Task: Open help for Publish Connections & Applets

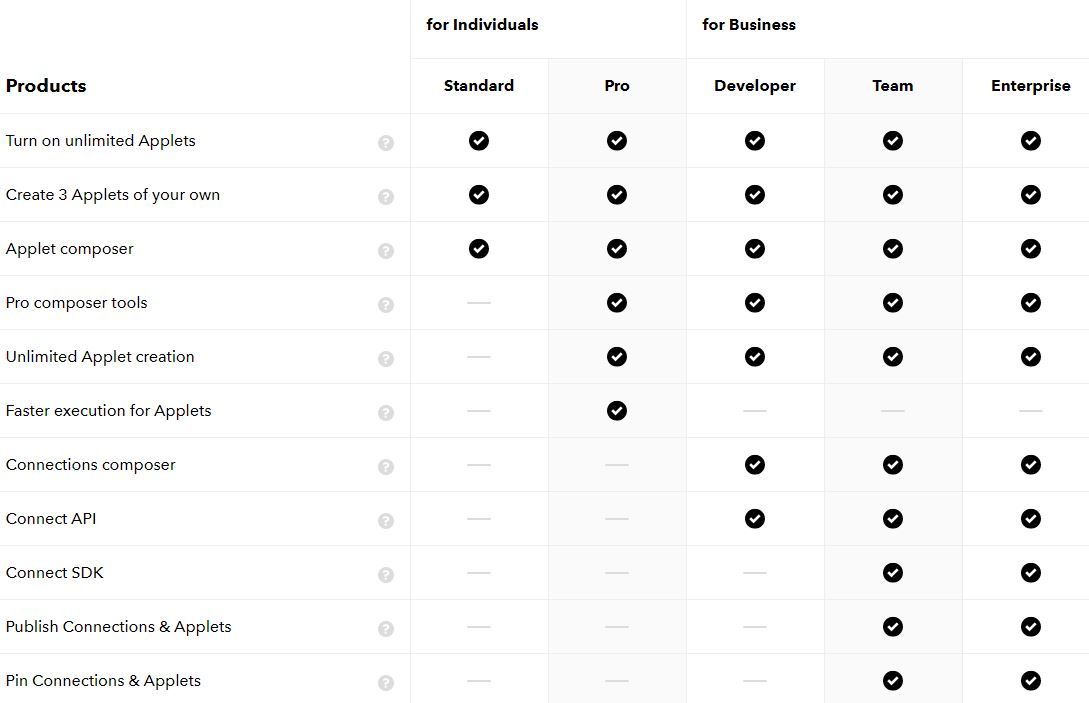Action: [386, 629]
